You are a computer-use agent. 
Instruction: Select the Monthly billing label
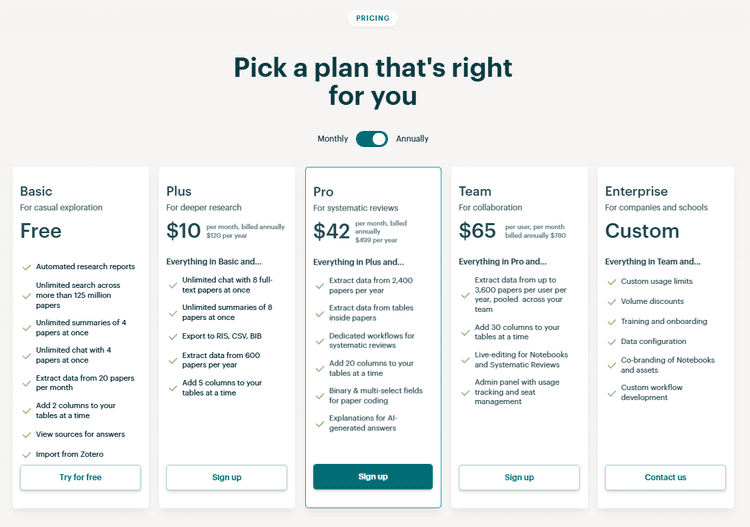(x=333, y=139)
